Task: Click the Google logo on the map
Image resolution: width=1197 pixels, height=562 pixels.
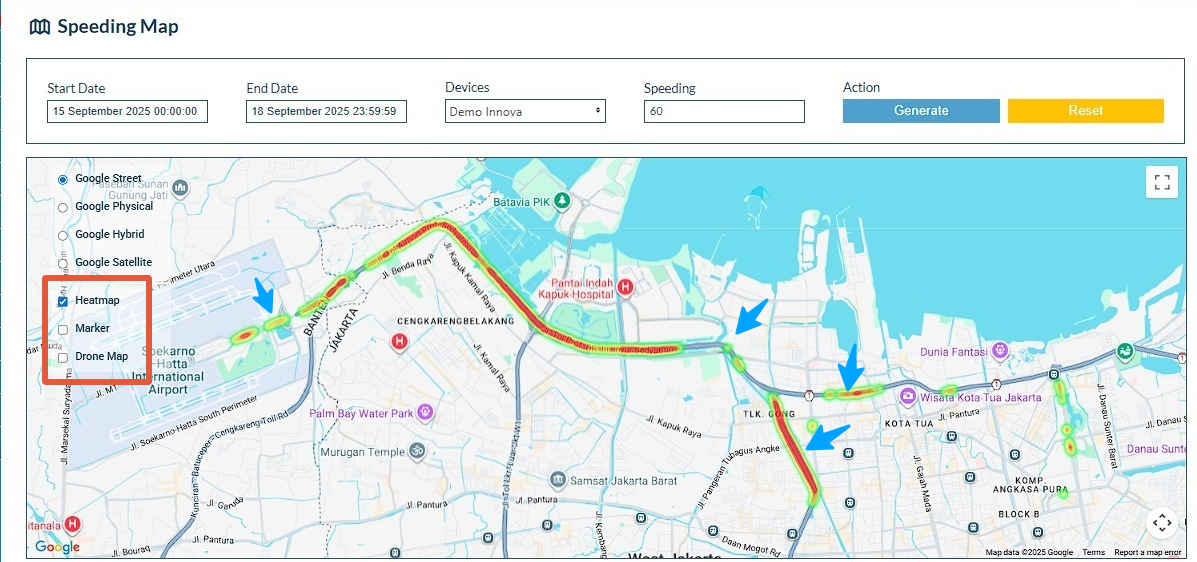Action: pos(57,546)
